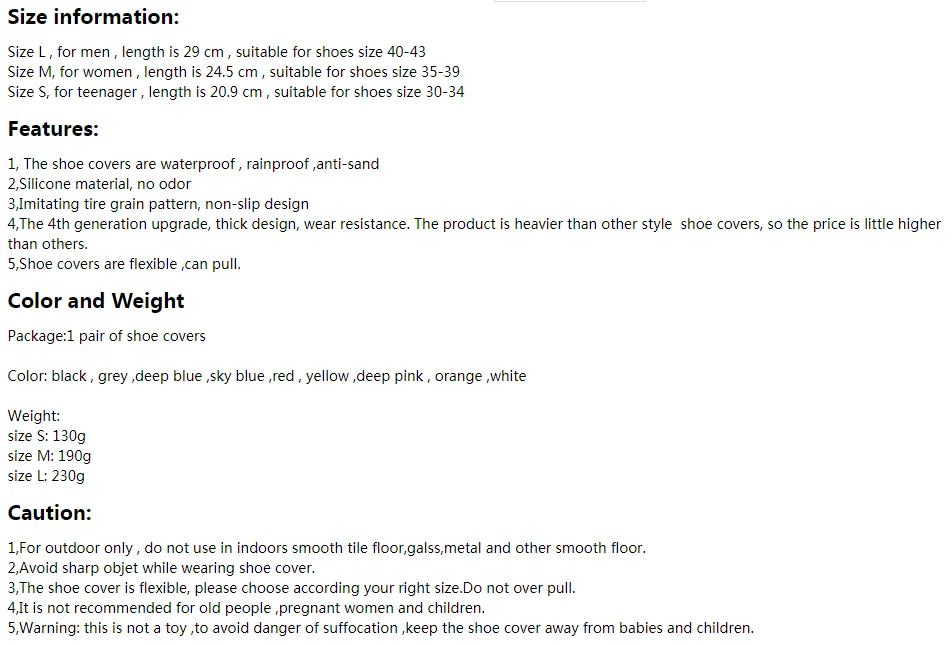Screen dimensions: 952x645
Task: Click the 'Shoe covers are flexible' line
Action: pos(124,264)
